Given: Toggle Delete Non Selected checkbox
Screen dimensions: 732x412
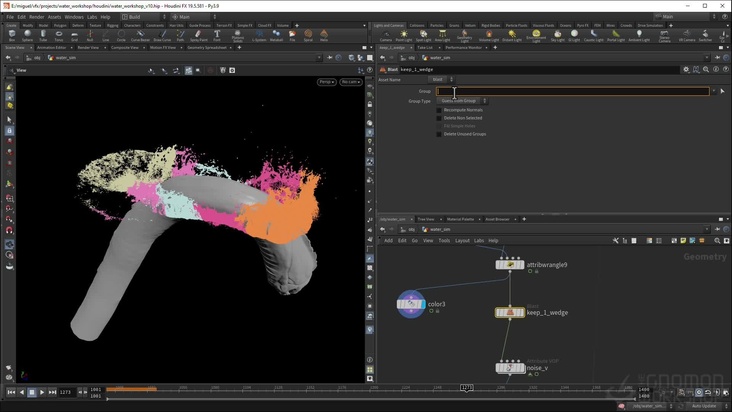Looking at the screenshot, I should pyautogui.click(x=439, y=117).
